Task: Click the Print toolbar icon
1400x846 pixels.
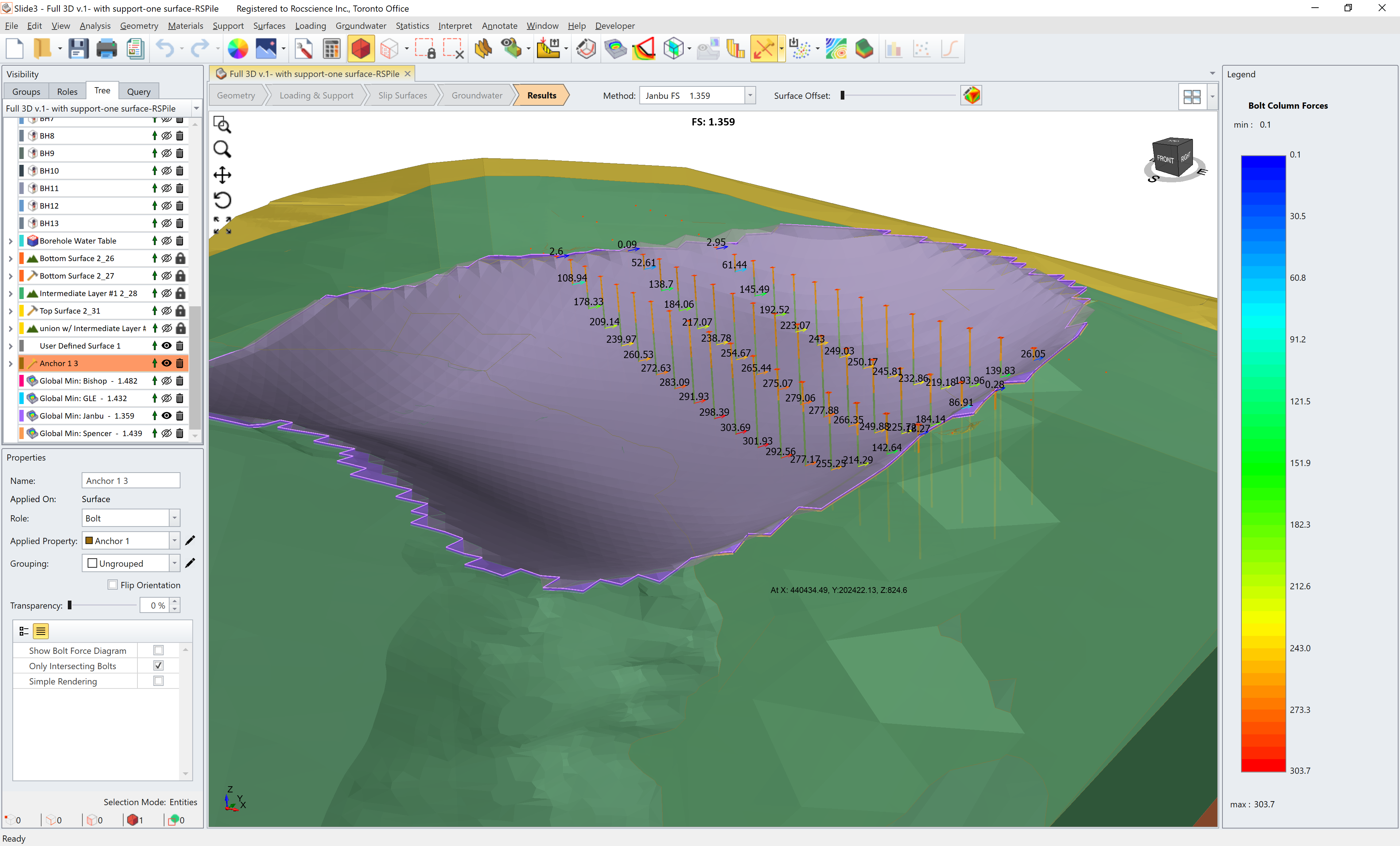Action: coord(106,49)
